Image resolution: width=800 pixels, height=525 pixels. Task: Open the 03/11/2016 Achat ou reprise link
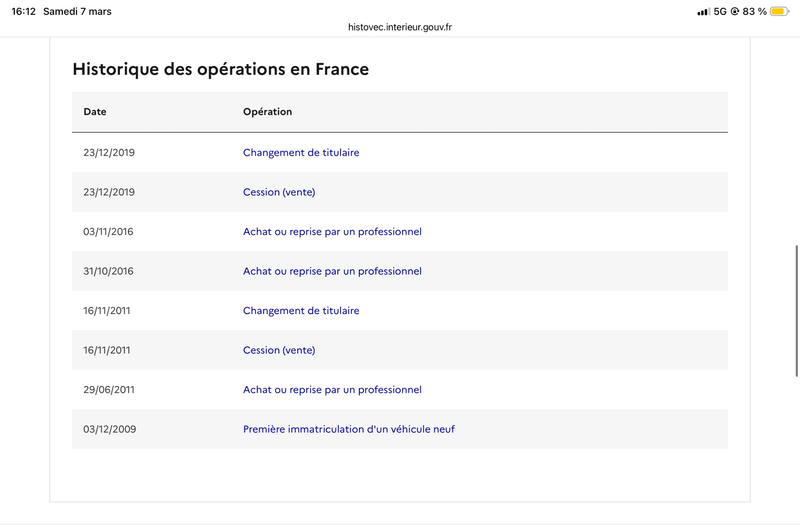point(332,232)
